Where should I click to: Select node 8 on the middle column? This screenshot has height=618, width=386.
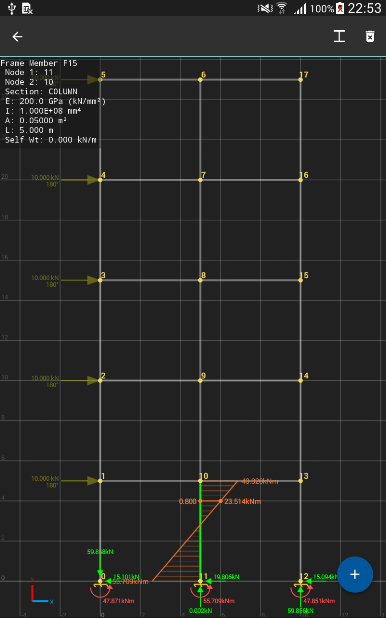200,280
